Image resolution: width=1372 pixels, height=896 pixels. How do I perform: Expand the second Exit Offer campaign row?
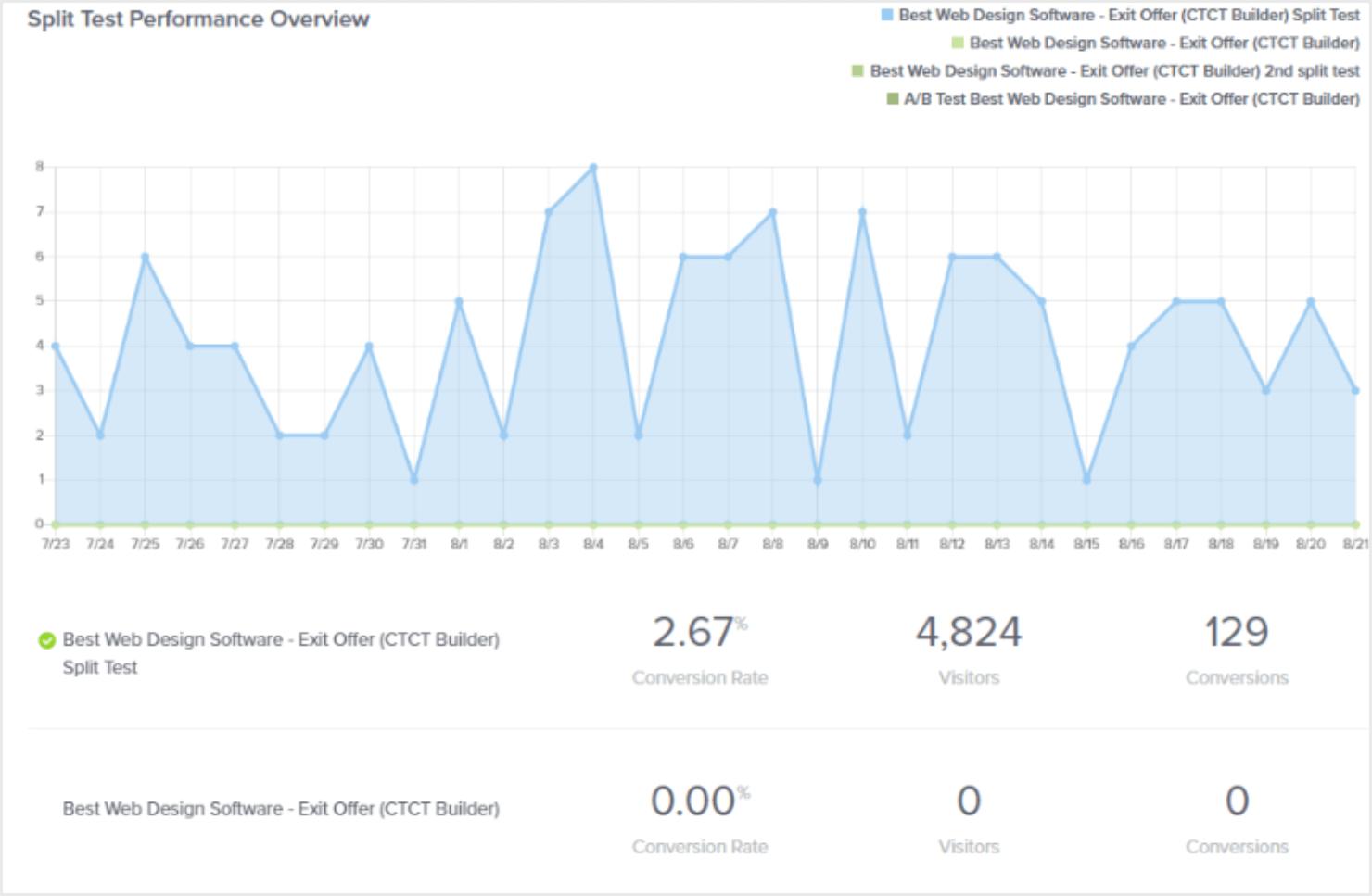coord(281,809)
